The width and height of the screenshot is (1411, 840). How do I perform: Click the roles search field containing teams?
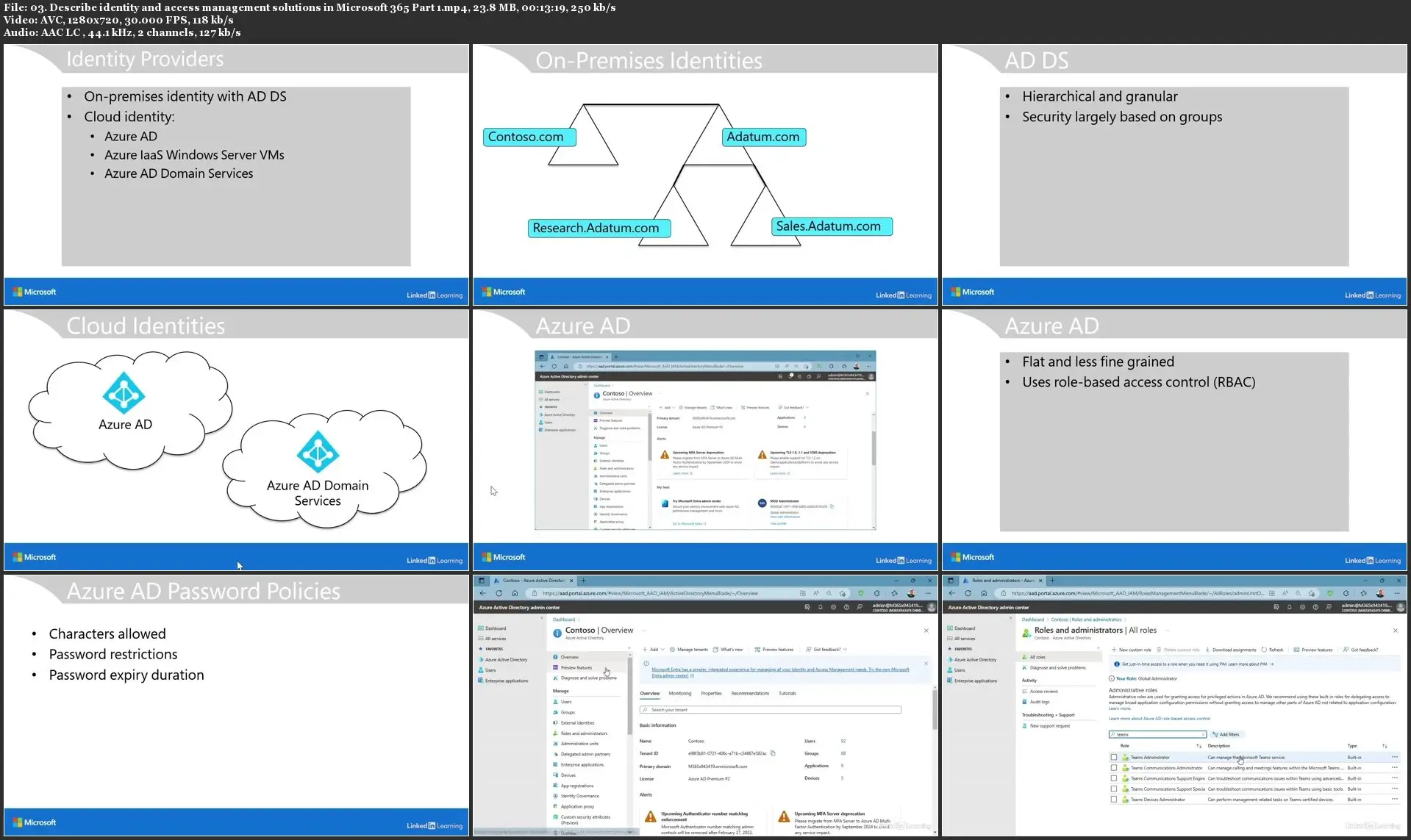[x=1157, y=734]
